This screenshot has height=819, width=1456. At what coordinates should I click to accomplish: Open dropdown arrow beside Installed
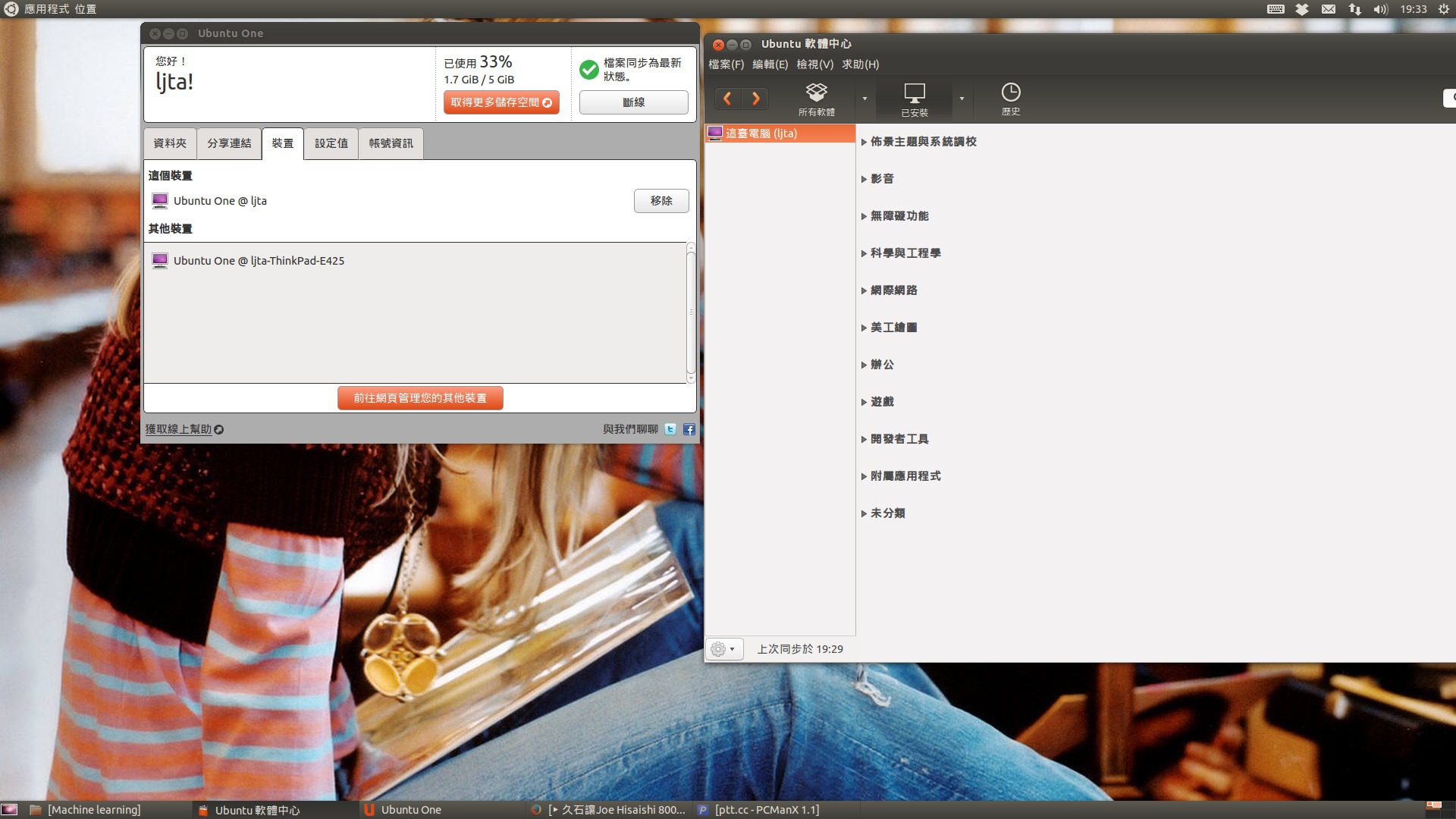[962, 99]
